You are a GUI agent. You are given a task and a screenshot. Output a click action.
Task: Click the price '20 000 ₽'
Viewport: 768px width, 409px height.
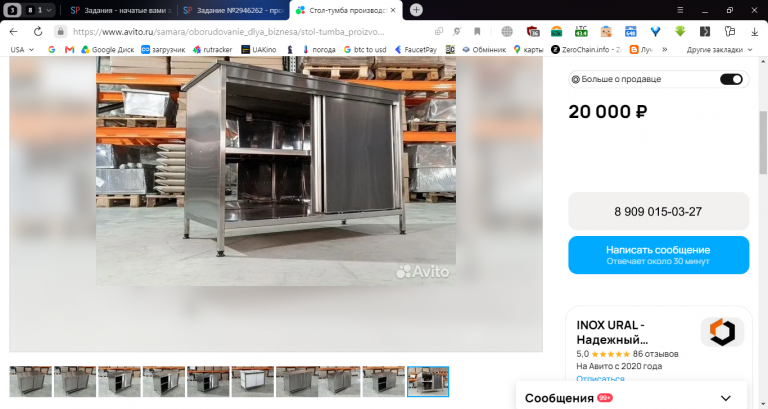(607, 112)
